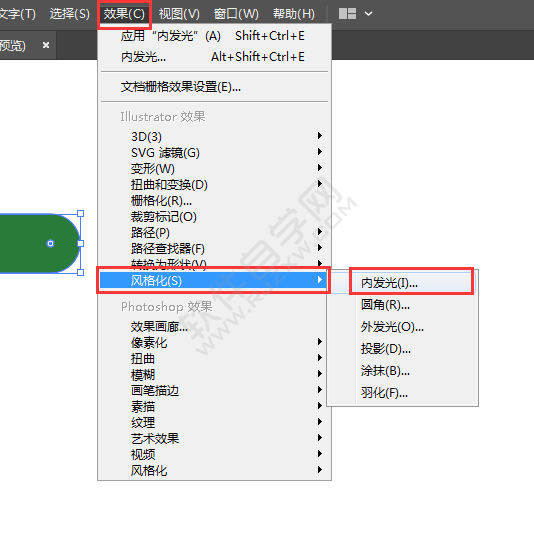Expand Photoshop 风格化 submenu at bottom
Viewport: 534px width, 533px height.
(x=215, y=470)
